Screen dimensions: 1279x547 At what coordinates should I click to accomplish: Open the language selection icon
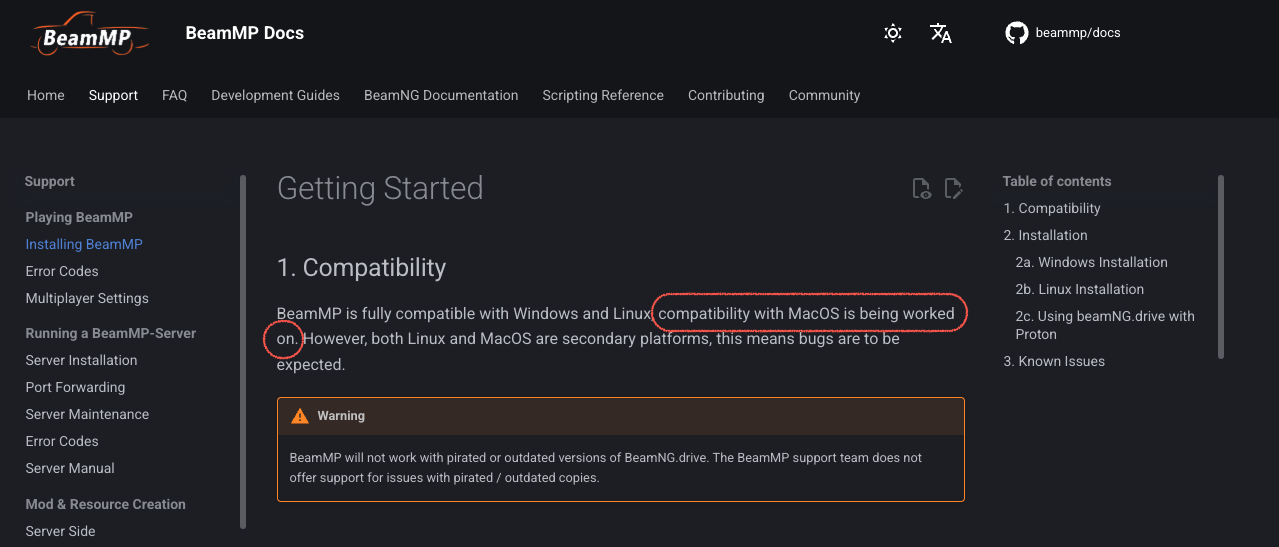941,33
